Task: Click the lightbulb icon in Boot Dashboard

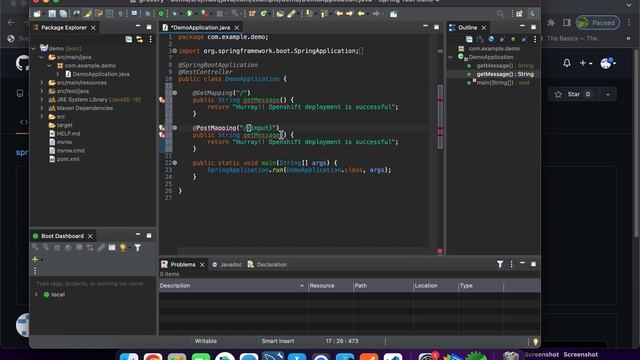Action: (x=123, y=248)
